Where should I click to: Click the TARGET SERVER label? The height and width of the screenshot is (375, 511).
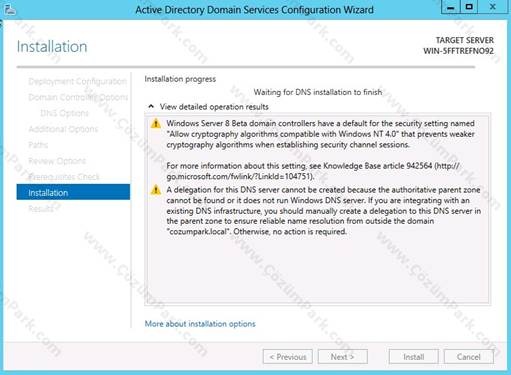465,40
